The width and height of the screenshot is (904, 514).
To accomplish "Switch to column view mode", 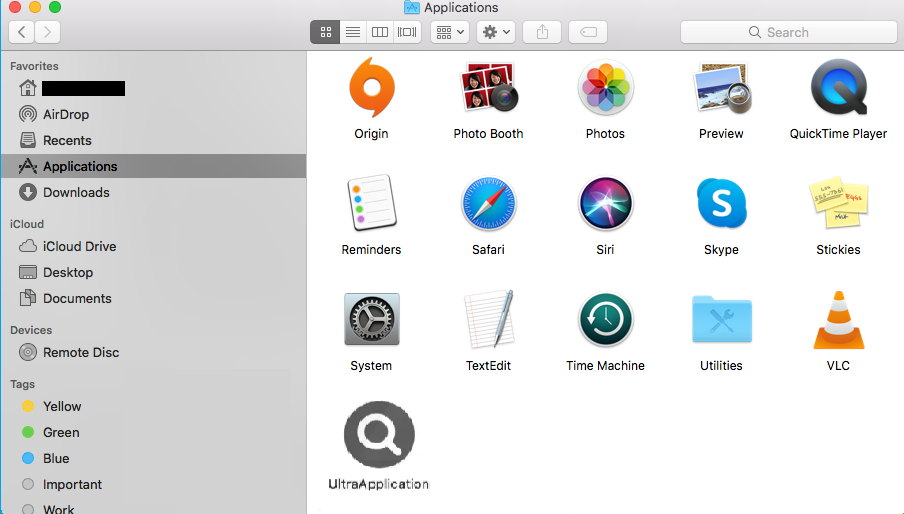I will (x=380, y=32).
